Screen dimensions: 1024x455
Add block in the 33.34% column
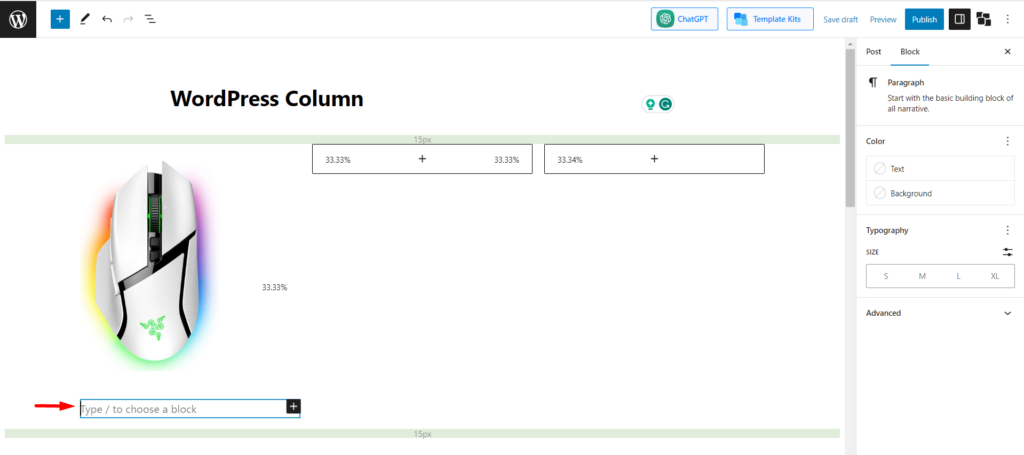[654, 159]
